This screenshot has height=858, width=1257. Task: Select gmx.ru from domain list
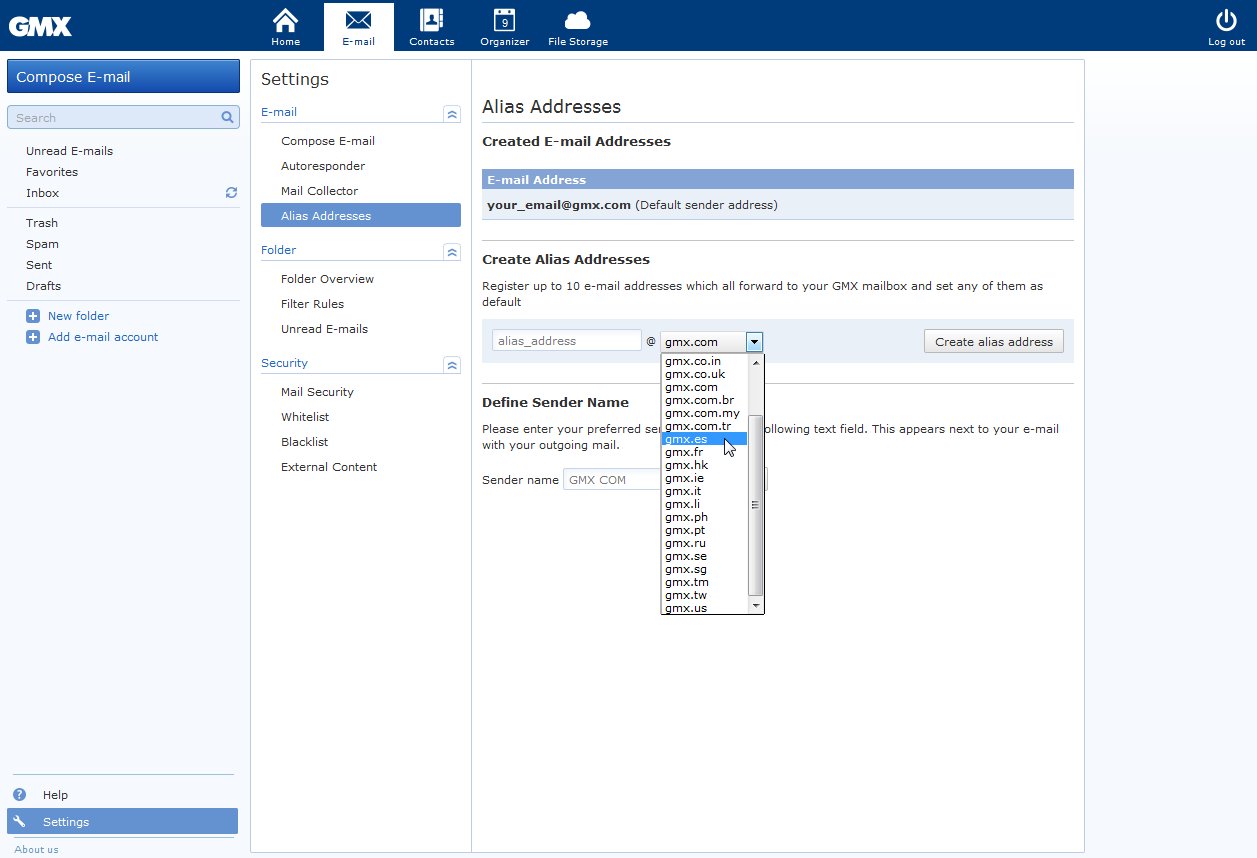click(x=704, y=543)
